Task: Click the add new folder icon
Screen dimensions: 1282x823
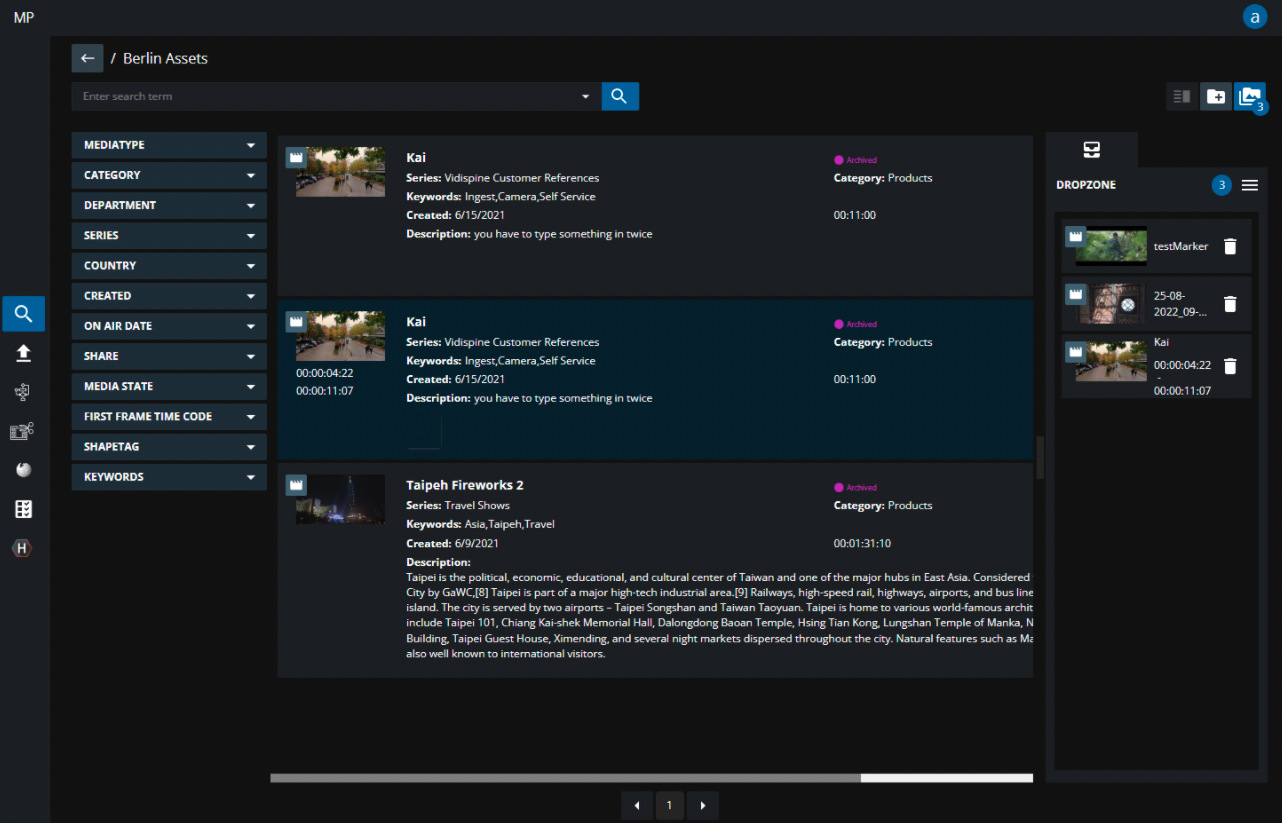Action: point(1216,96)
